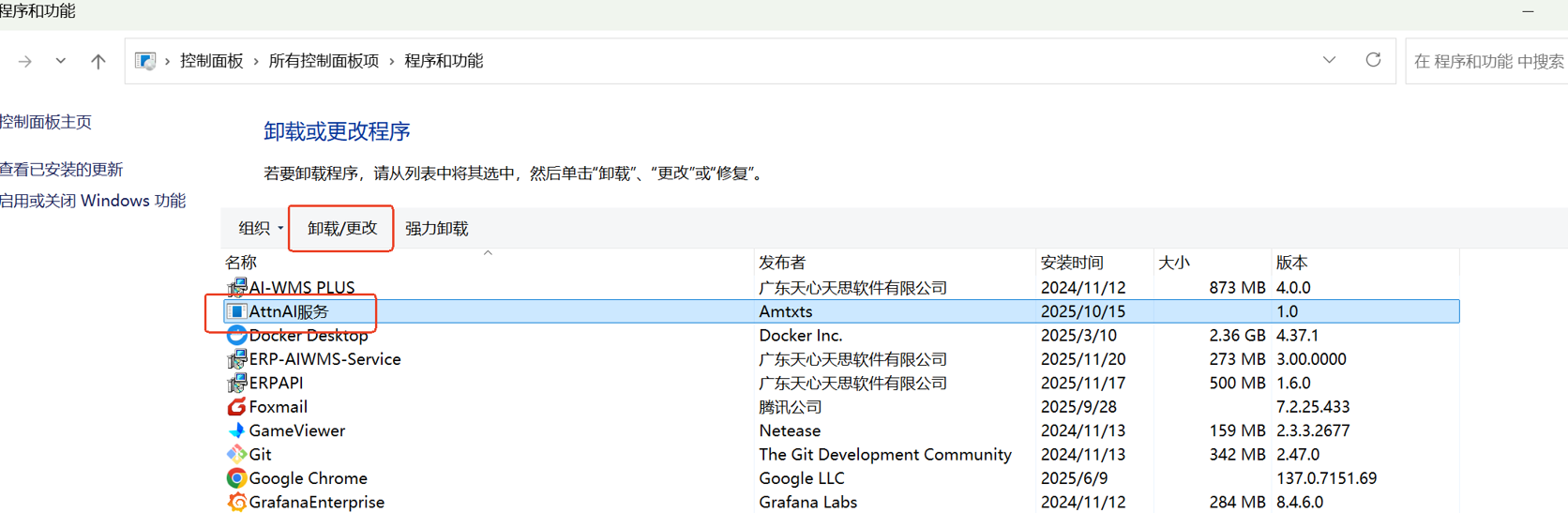Click install date 2025/3/10 cell
The height and width of the screenshot is (513, 1568).
(x=1078, y=335)
